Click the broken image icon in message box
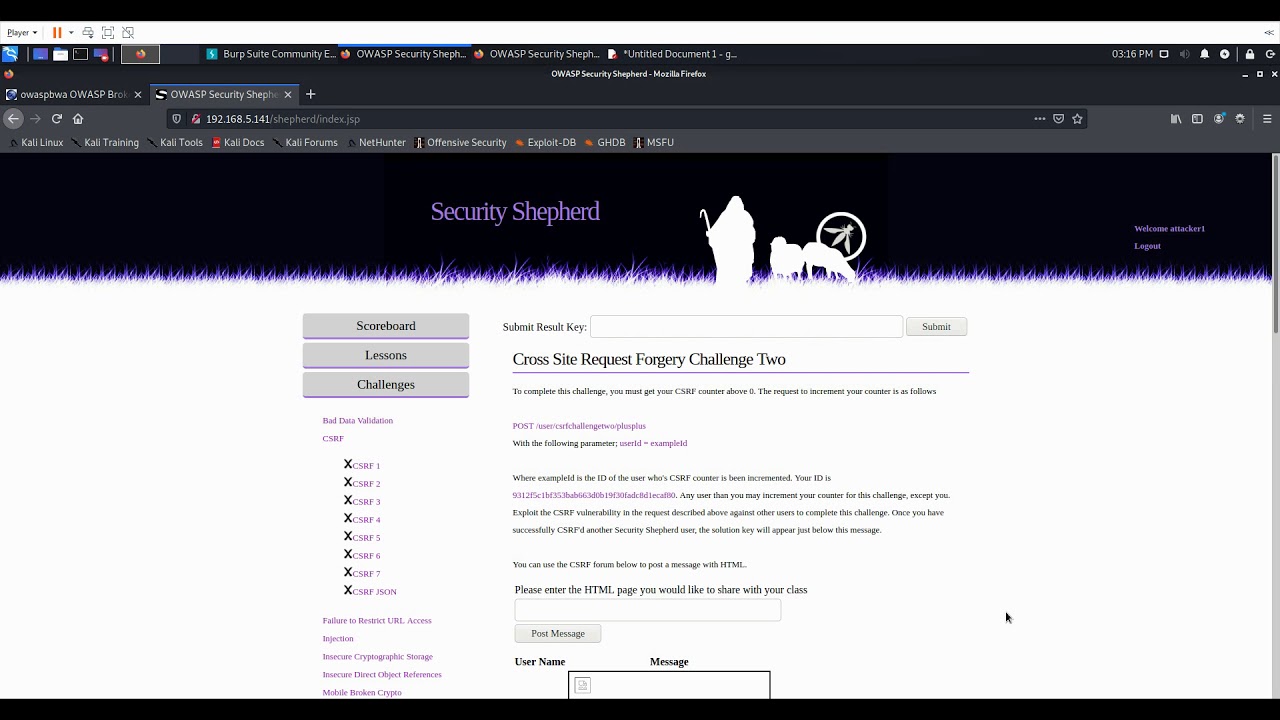1280x720 pixels. pos(583,685)
